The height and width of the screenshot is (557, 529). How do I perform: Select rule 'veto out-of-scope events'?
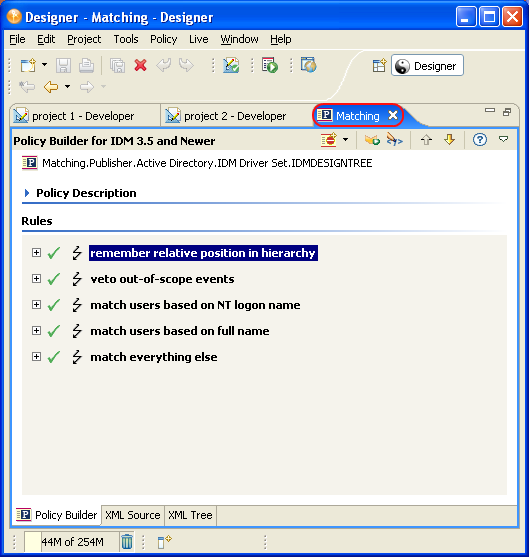[162, 279]
